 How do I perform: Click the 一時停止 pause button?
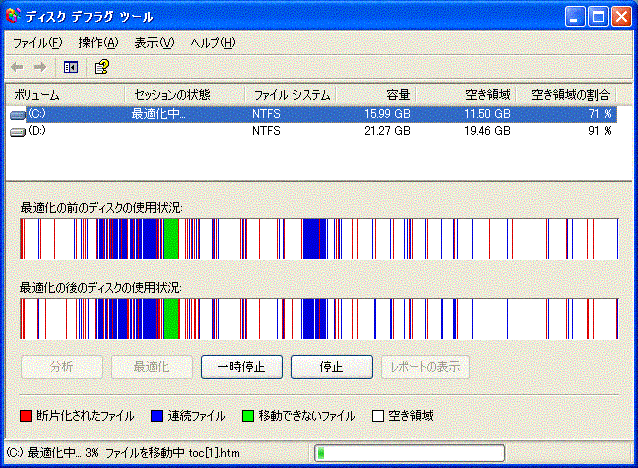coord(242,367)
